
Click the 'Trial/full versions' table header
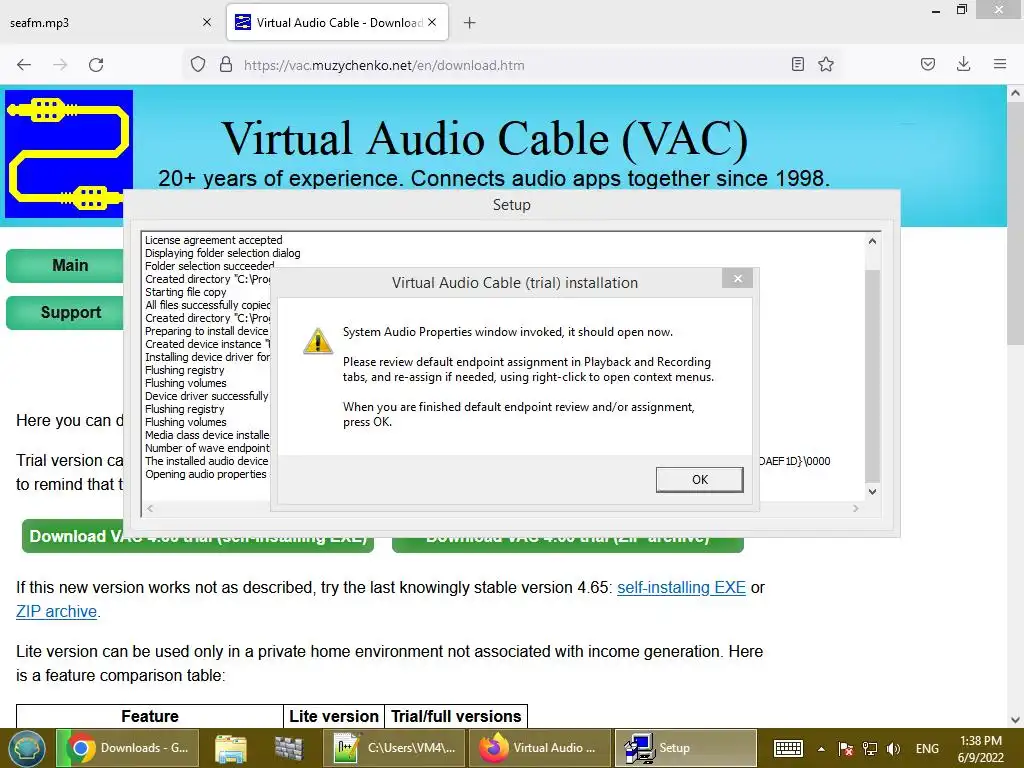[x=456, y=716]
